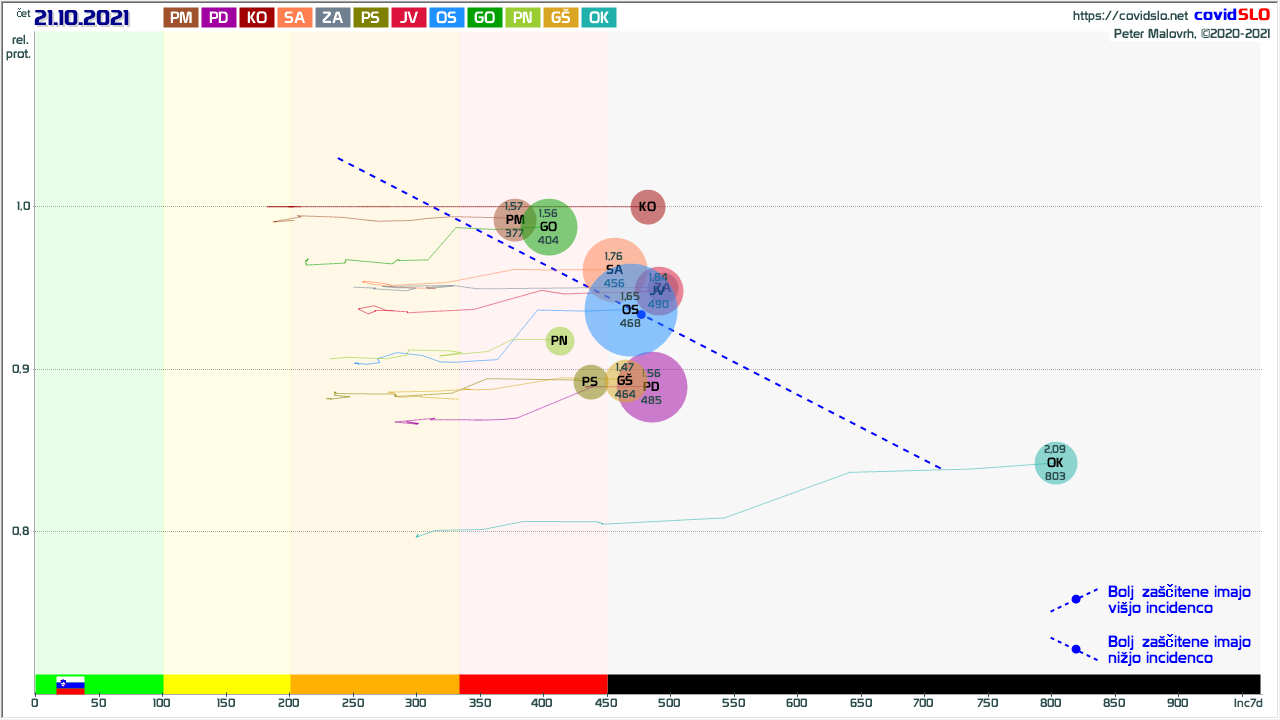Toggle the OS region legend box
This screenshot has width=1280, height=720.
coord(447,17)
